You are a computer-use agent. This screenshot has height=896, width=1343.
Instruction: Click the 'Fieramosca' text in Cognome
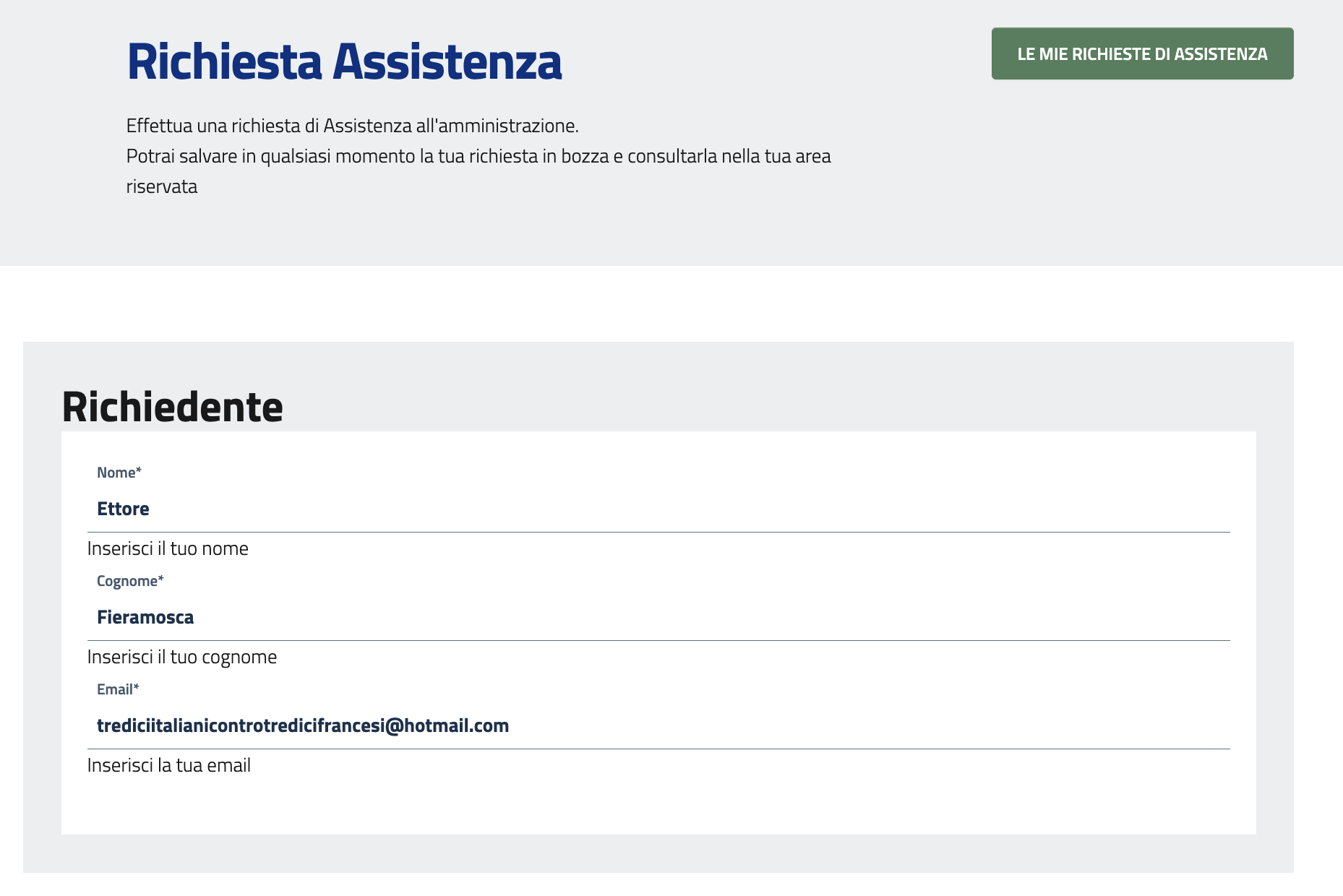pos(145,617)
